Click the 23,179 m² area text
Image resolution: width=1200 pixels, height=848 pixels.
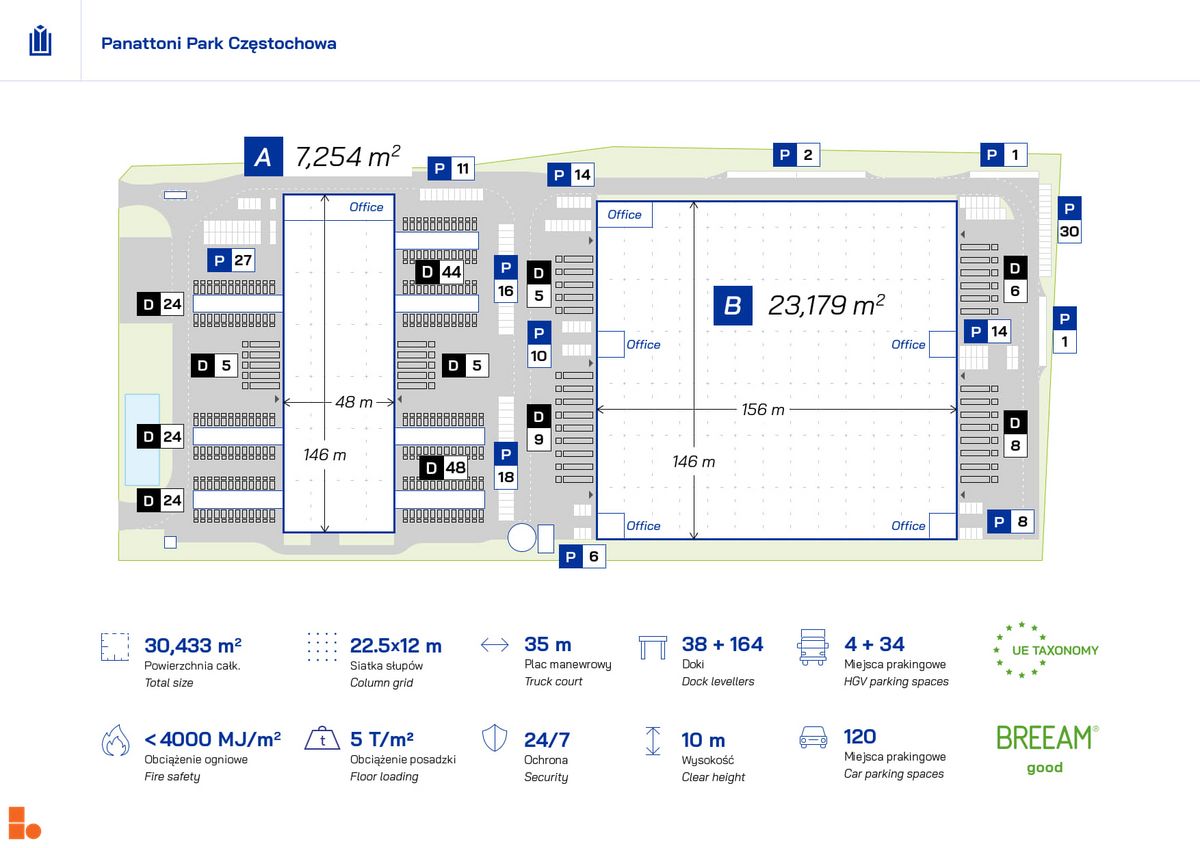click(826, 304)
